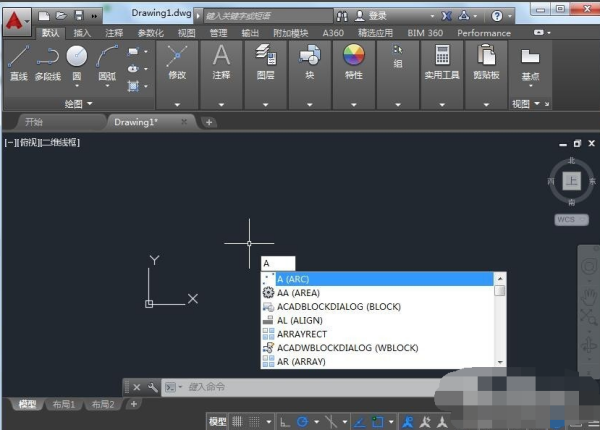The height and width of the screenshot is (430, 600).
Task: Click the color wheel in 特性 panel
Action: click(354, 56)
